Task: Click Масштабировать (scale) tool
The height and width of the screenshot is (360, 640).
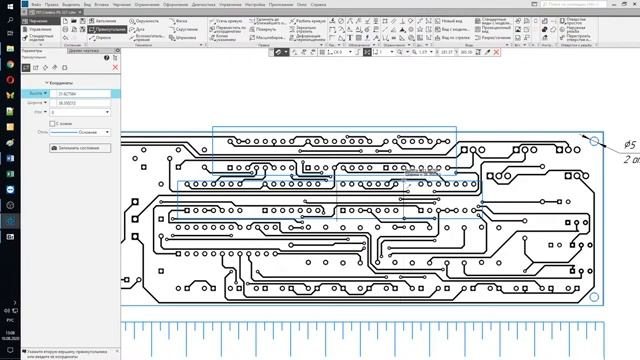Action: (267, 38)
